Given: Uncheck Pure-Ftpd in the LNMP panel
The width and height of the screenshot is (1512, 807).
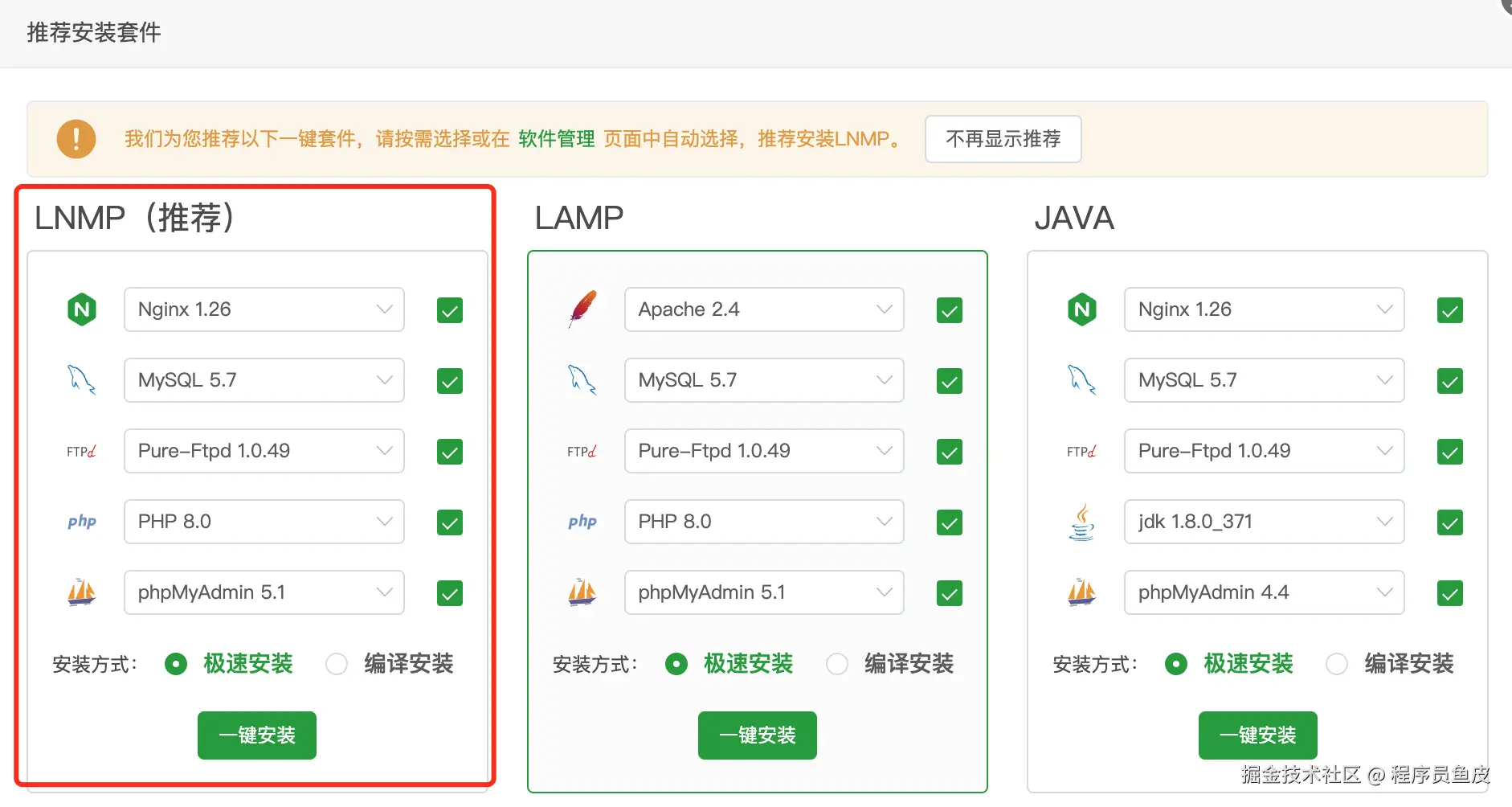Looking at the screenshot, I should coord(450,452).
